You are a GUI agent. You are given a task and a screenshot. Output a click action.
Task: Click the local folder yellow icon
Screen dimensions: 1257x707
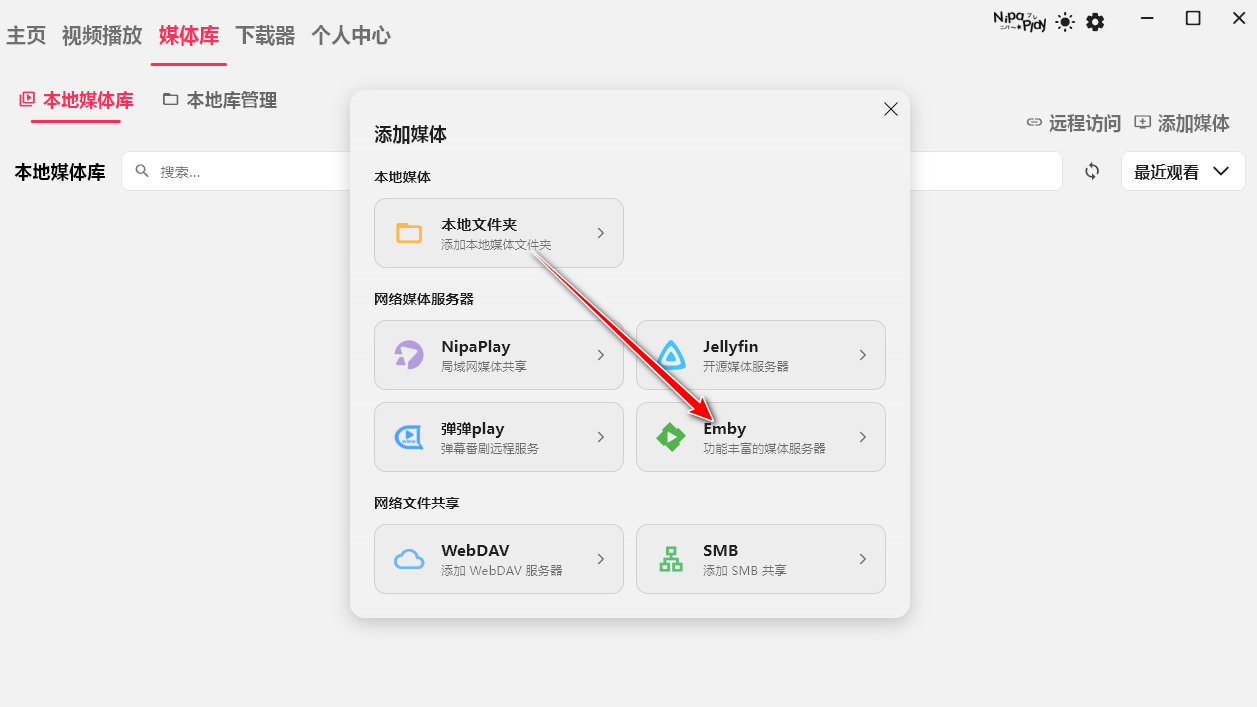click(x=409, y=233)
